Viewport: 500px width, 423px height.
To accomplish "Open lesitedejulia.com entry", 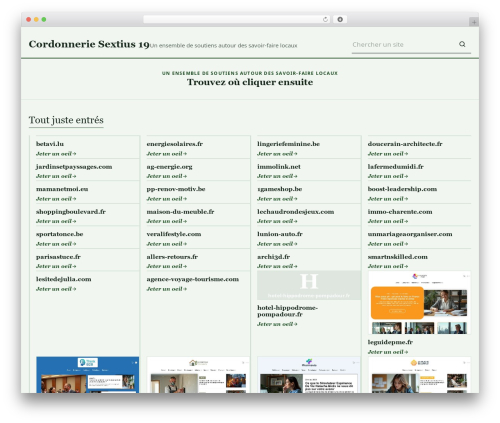I will (x=64, y=279).
